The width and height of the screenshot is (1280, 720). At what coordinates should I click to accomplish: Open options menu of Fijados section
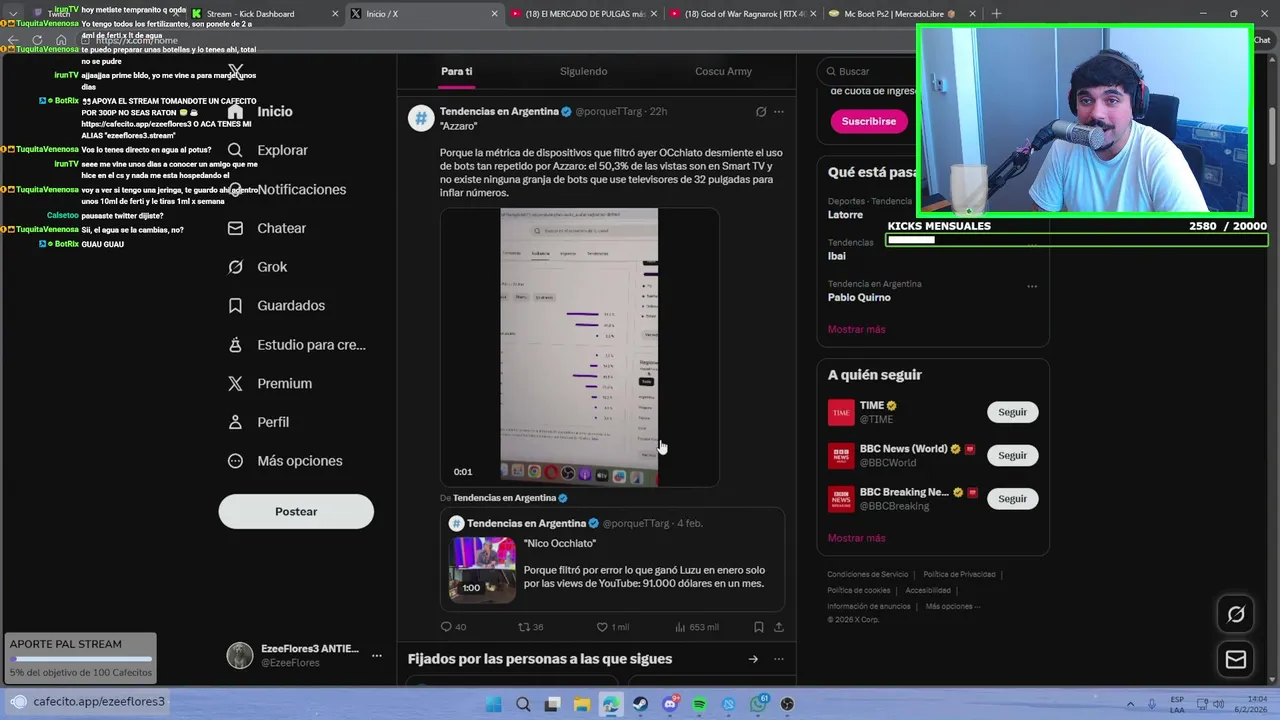coord(779,659)
